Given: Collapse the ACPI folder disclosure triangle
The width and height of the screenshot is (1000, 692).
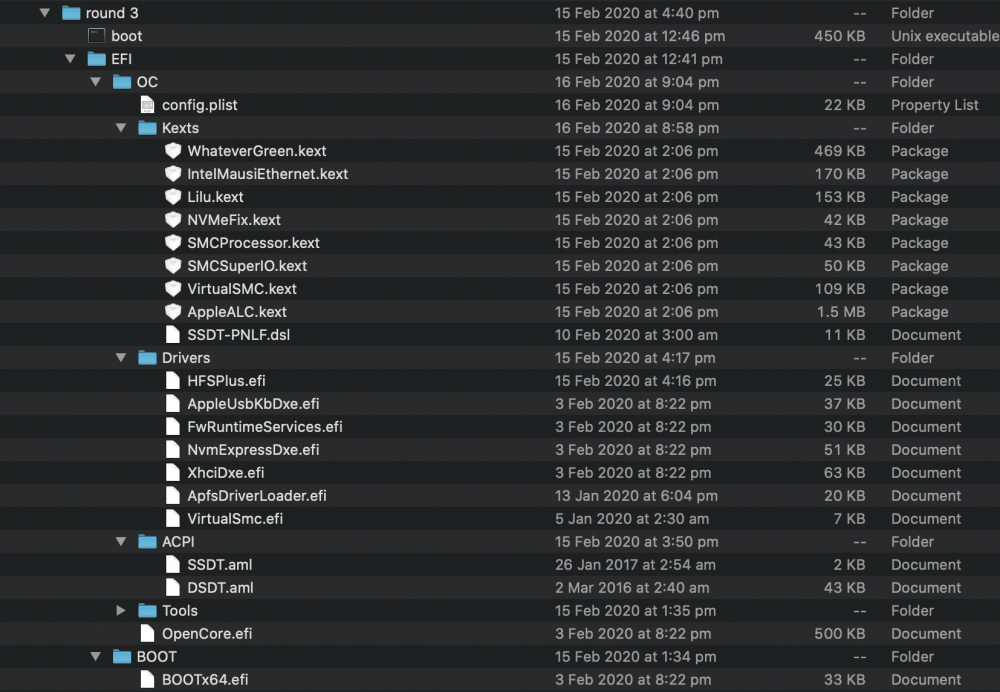Looking at the screenshot, I should point(121,541).
